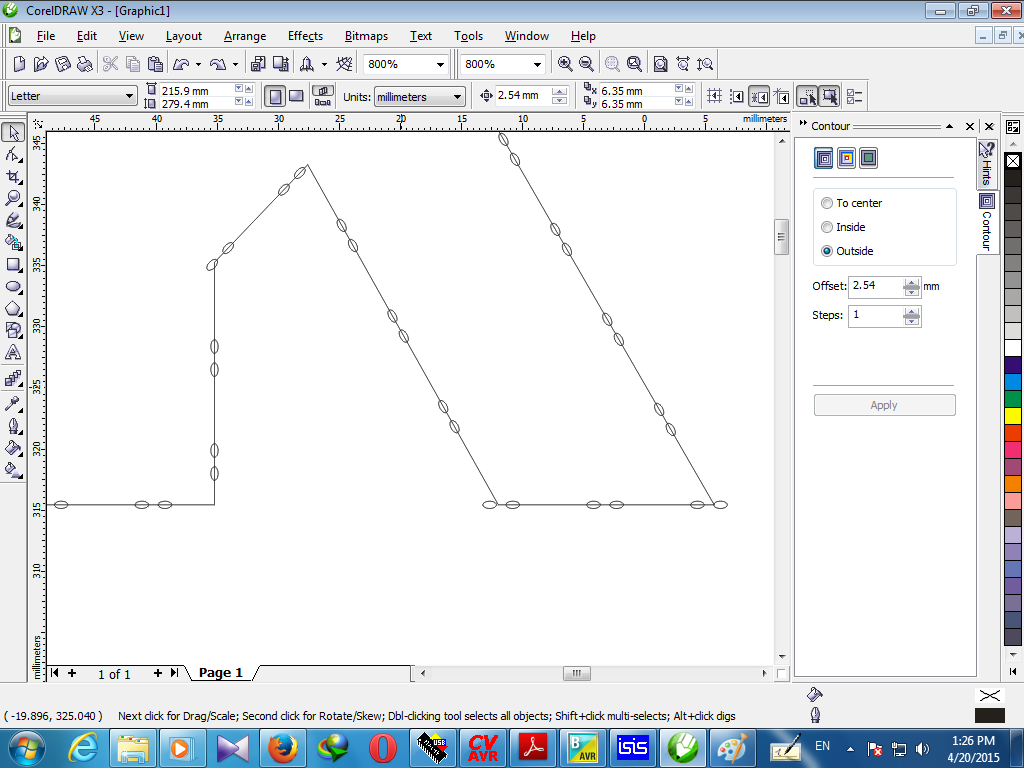
Task: Pick the yellow swatch in the palette
Action: tap(1013, 414)
